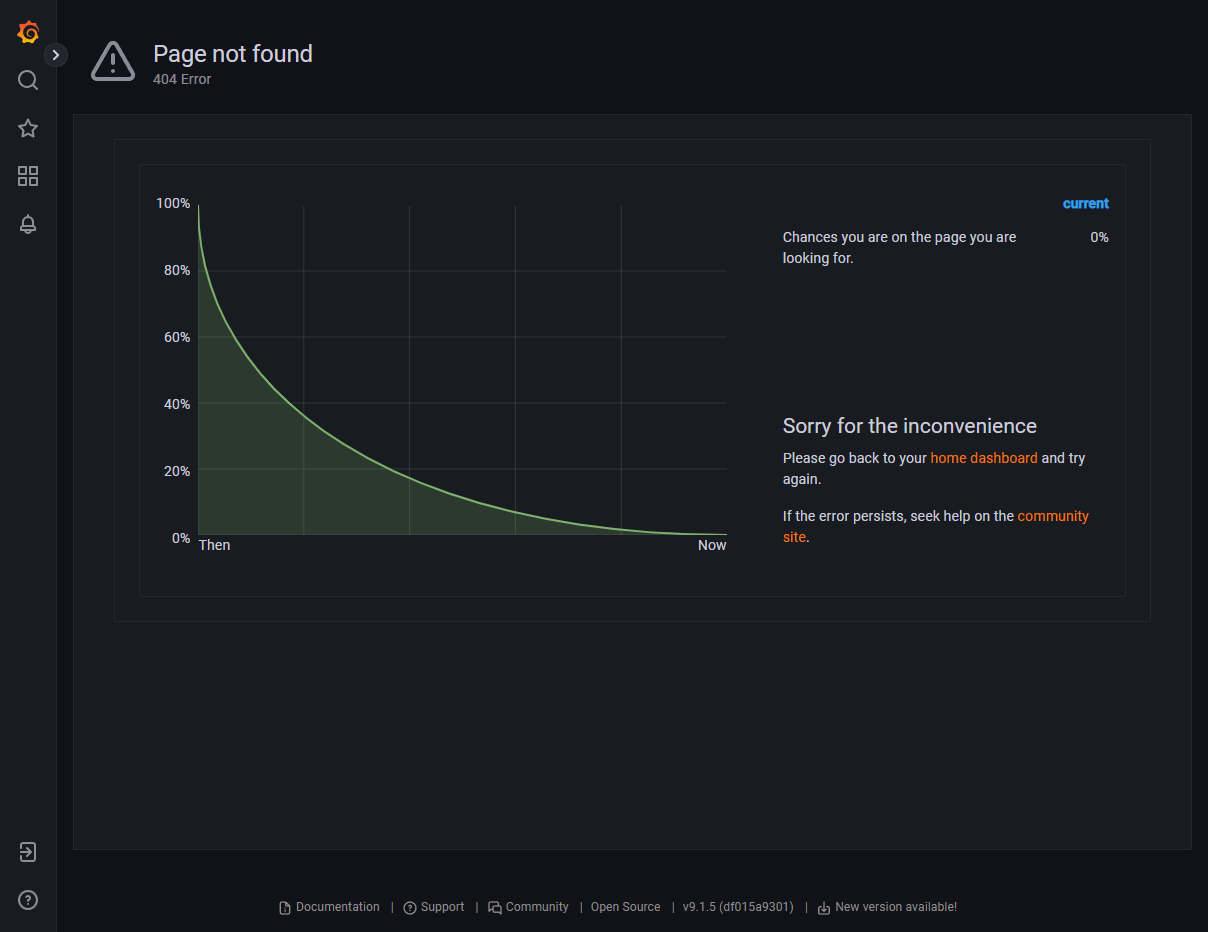The image size is (1208, 932).
Task: Toggle the current series in the legend
Action: [1085, 203]
